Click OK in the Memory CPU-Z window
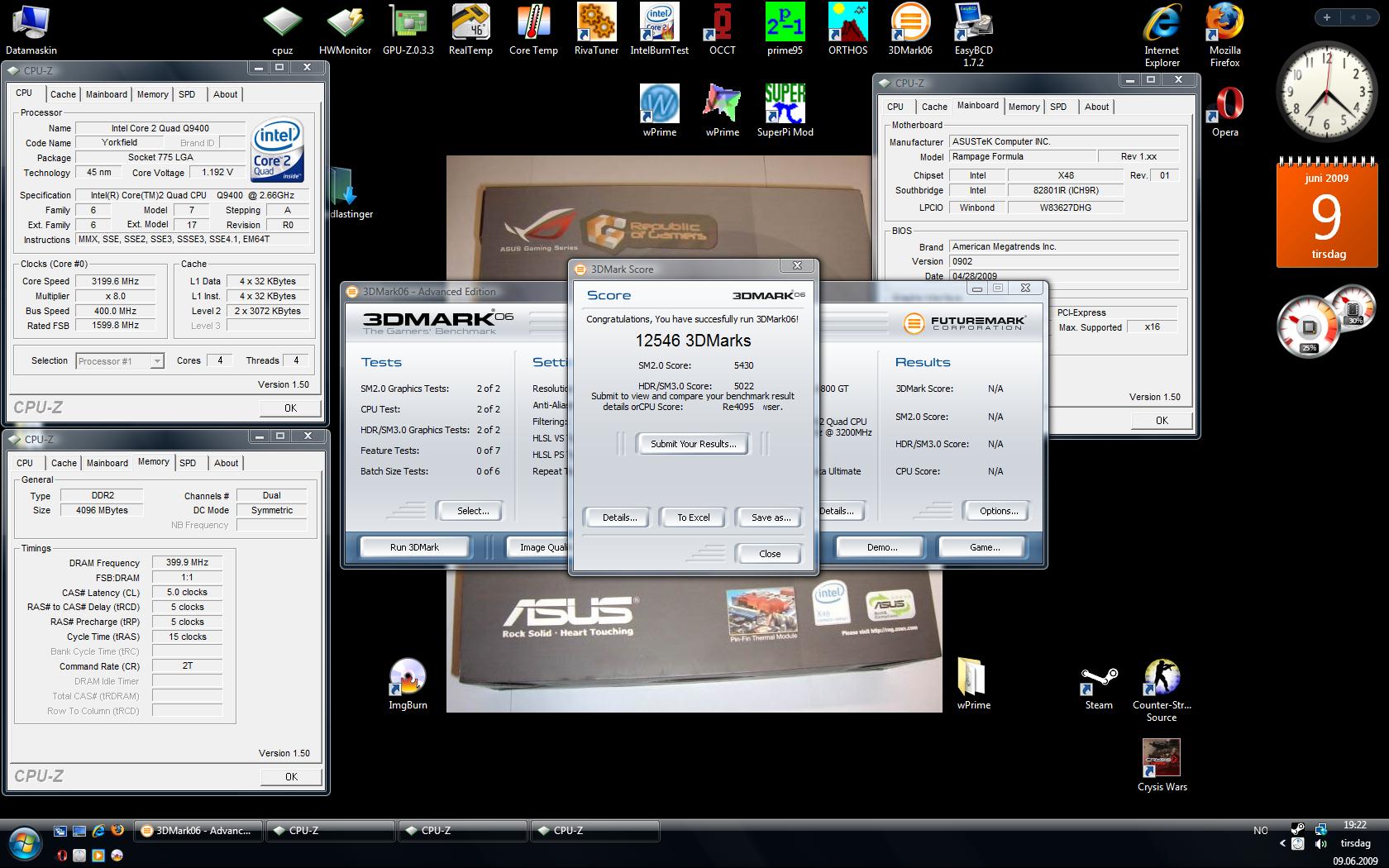The height and width of the screenshot is (868, 1389). [291, 776]
